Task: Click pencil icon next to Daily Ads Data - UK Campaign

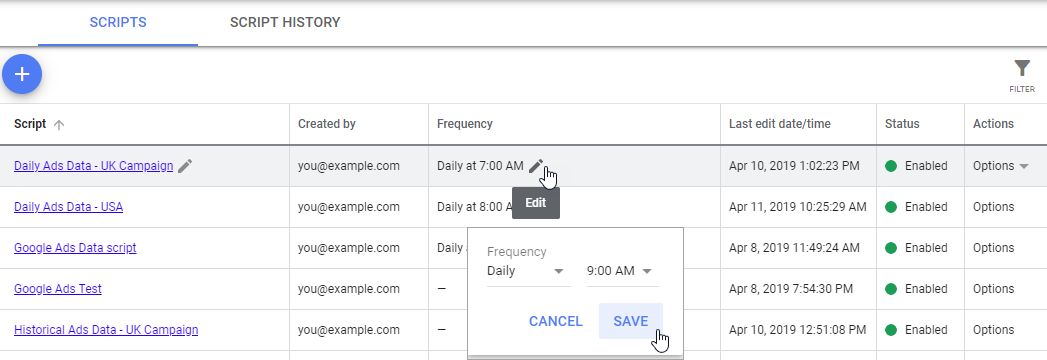Action: click(185, 166)
